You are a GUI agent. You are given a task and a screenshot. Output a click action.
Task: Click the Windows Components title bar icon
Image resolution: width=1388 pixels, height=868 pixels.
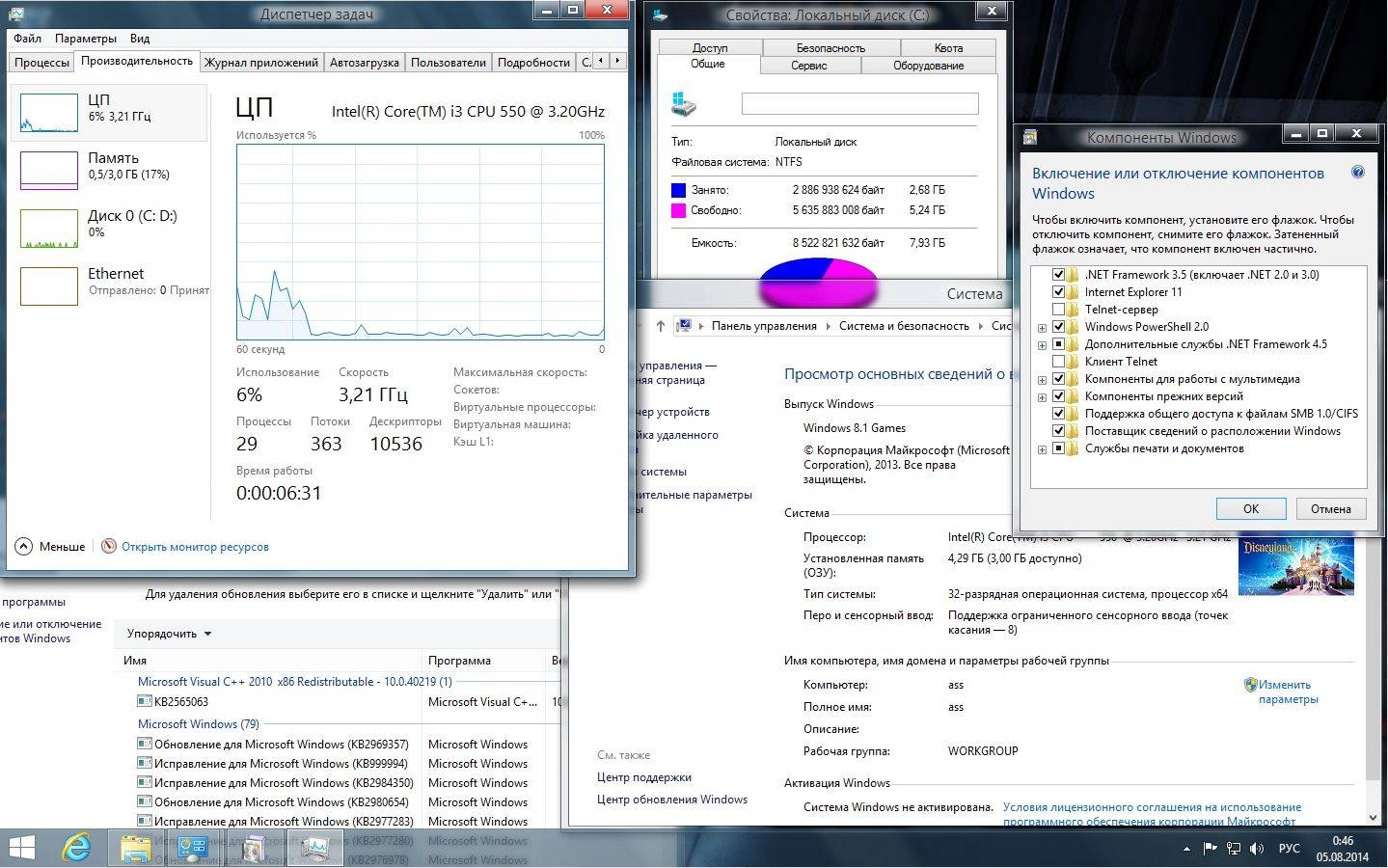(x=1030, y=137)
